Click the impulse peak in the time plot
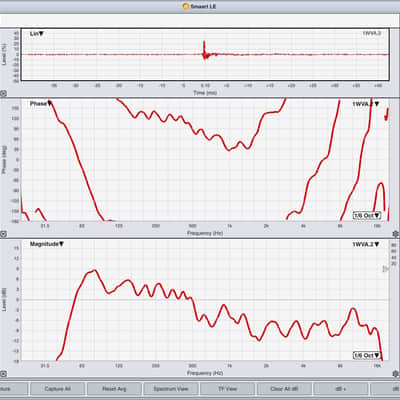The width and height of the screenshot is (400, 400). (204, 43)
